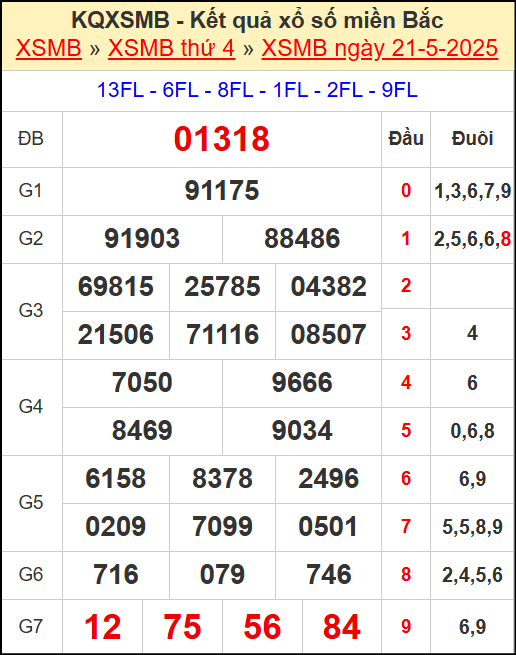This screenshot has width=516, height=655.
Task: Select the G4 number 9666
Action: pos(302,383)
